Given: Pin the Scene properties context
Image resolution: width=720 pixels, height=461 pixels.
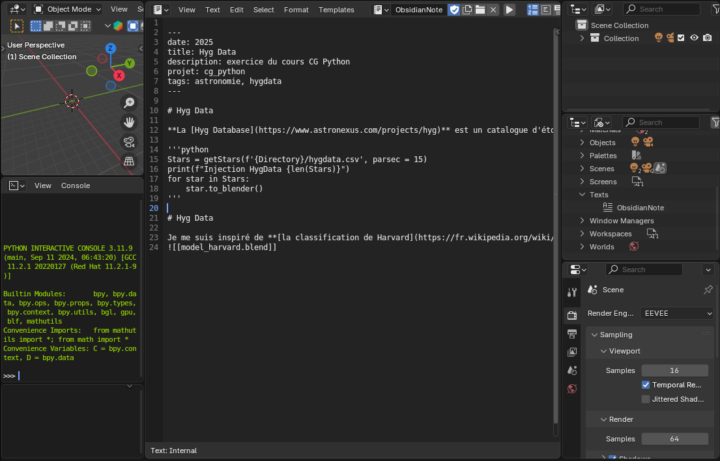Looking at the screenshot, I should 708,290.
